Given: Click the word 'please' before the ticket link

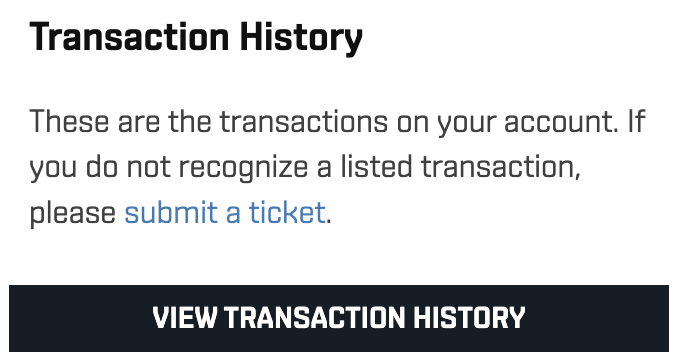Looking at the screenshot, I should click(x=73, y=214).
